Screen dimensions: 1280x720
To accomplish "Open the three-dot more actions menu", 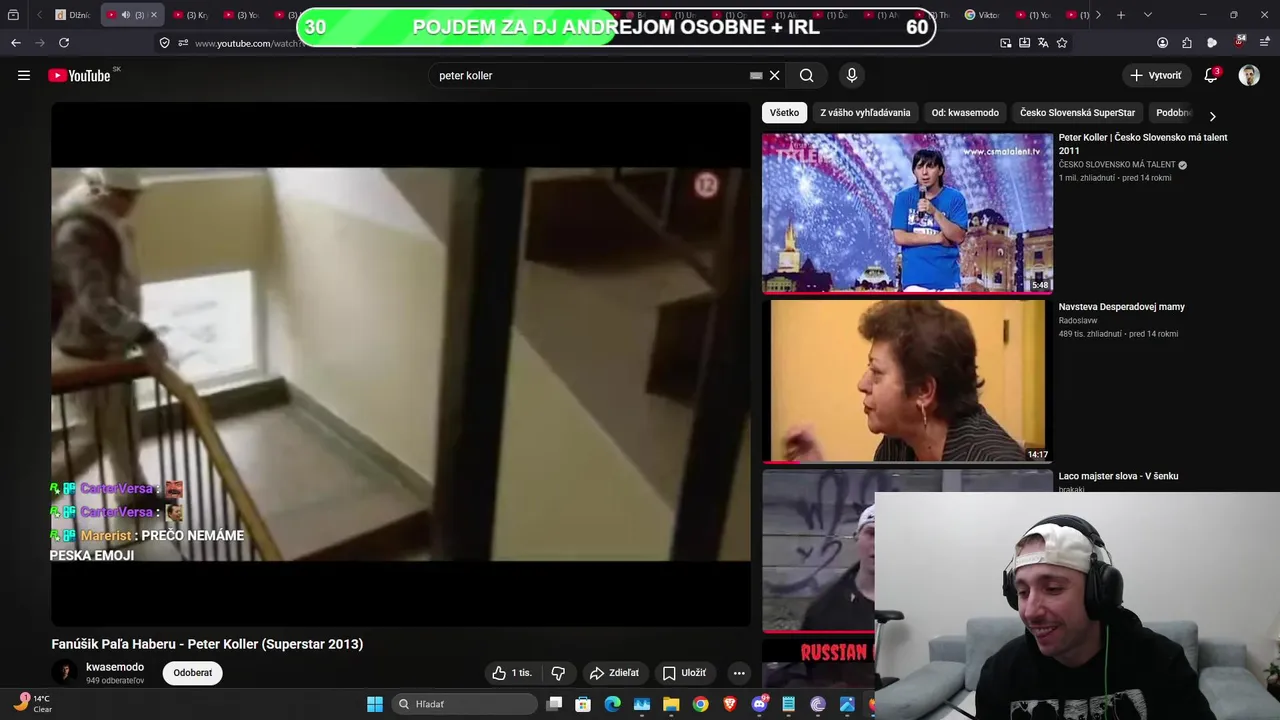I will (739, 673).
